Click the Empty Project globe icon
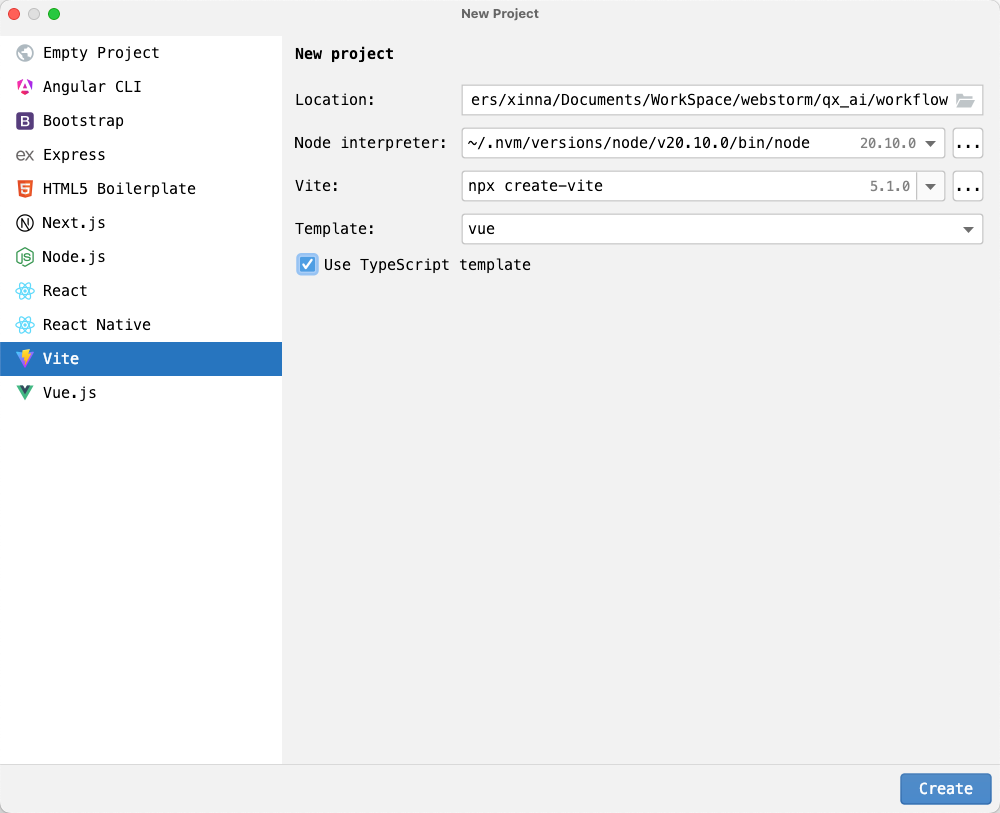 point(25,53)
